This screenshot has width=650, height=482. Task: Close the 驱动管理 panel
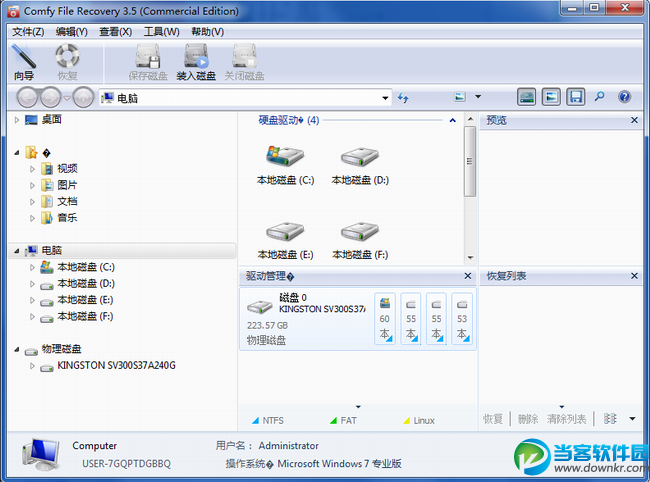click(x=468, y=276)
